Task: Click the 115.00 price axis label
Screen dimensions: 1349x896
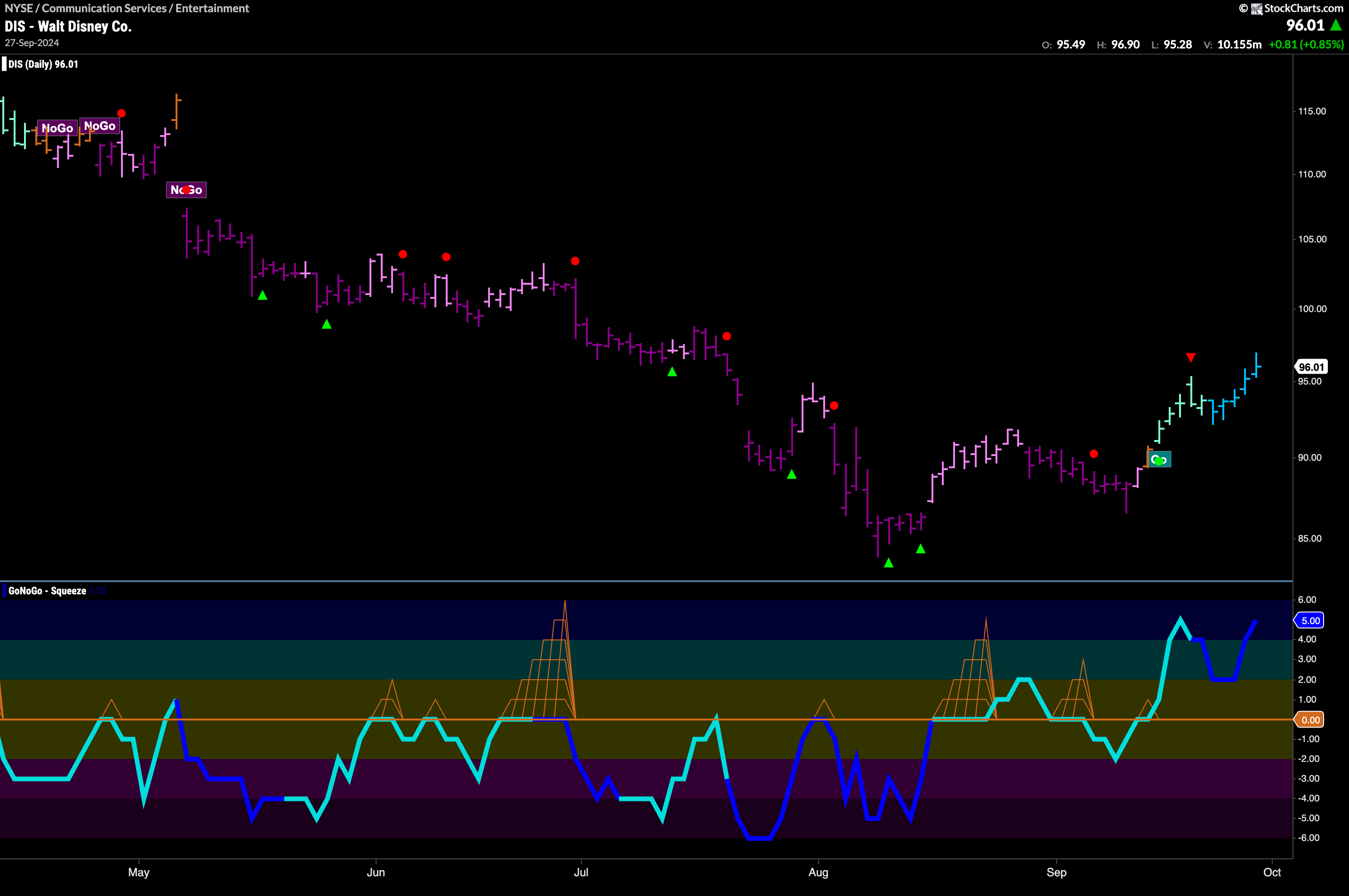Action: pos(1312,112)
